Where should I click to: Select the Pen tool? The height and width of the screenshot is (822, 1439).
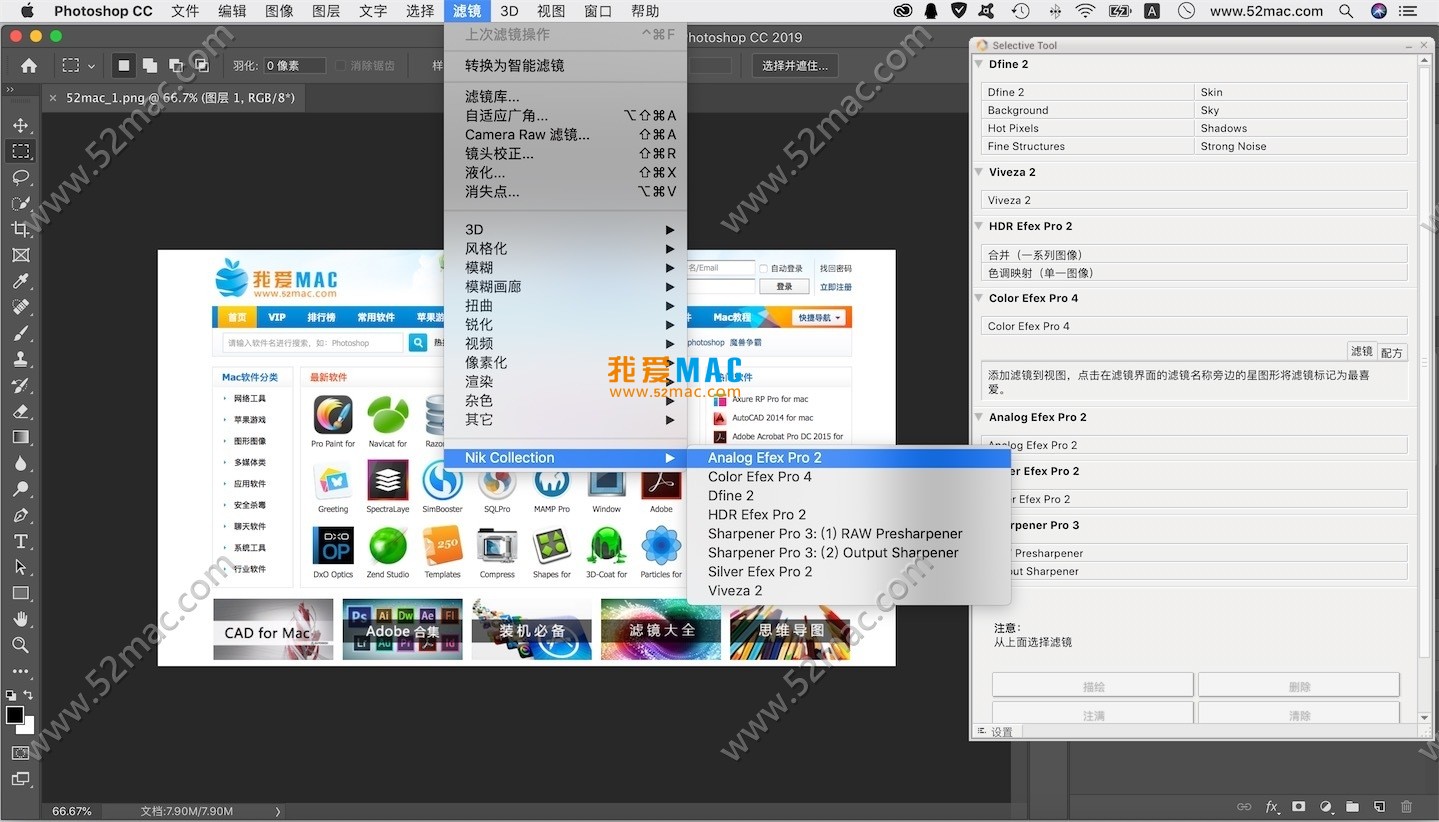pyautogui.click(x=20, y=515)
